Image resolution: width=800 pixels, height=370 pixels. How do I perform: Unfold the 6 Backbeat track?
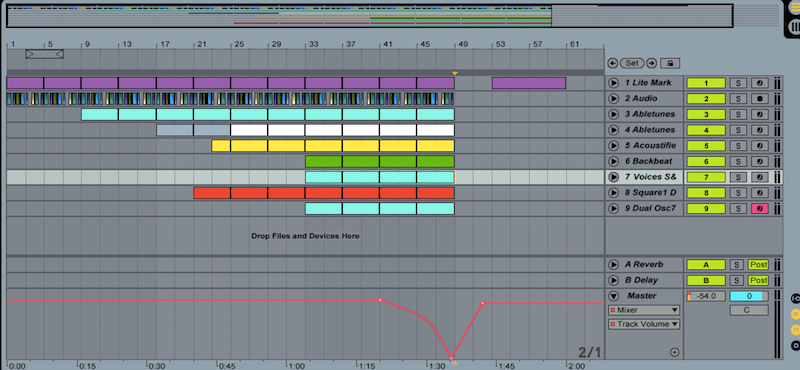pos(613,161)
